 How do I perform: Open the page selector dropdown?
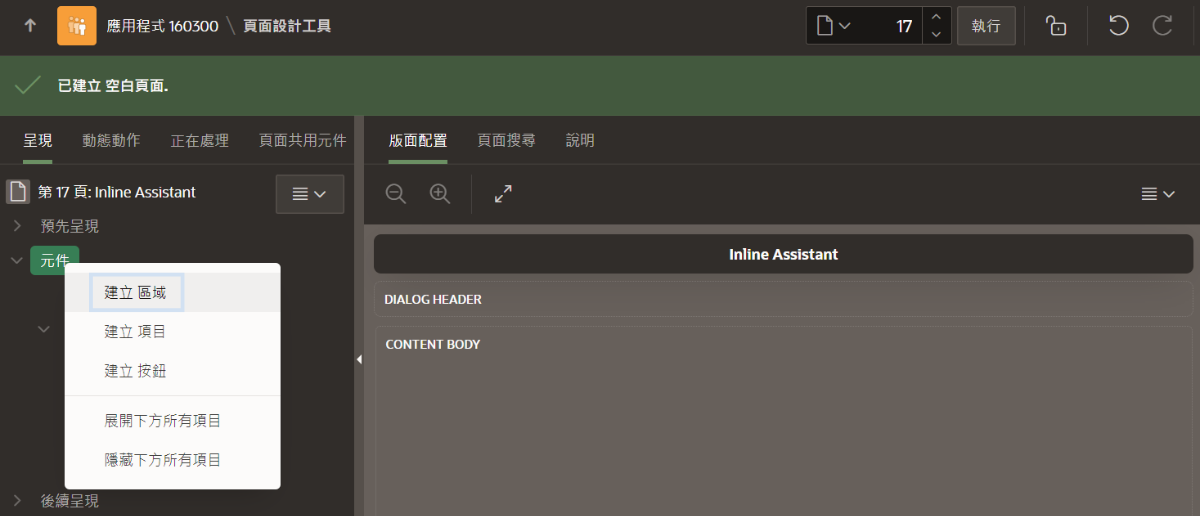coord(833,26)
